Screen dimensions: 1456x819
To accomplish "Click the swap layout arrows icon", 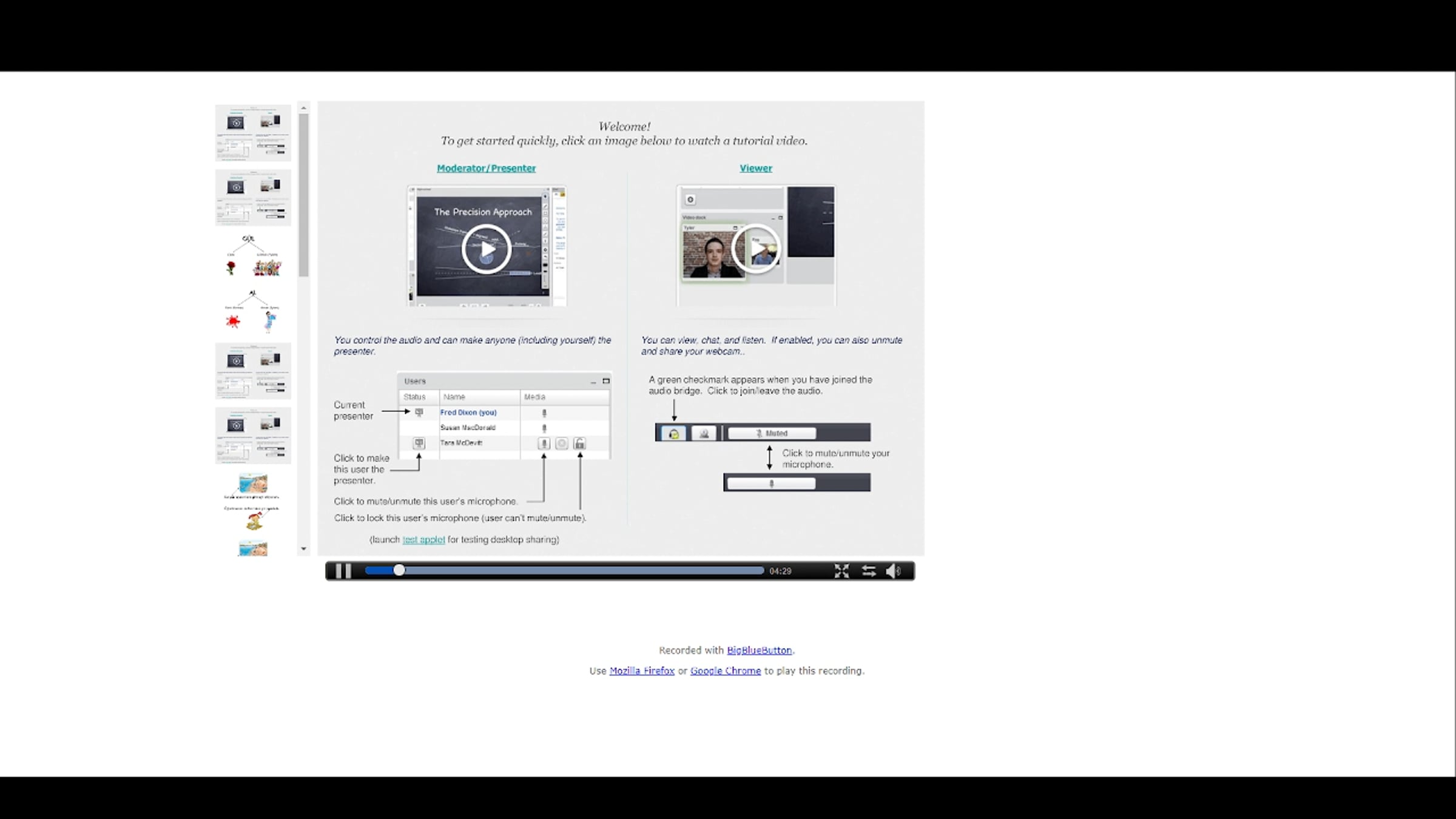I will coord(869,571).
